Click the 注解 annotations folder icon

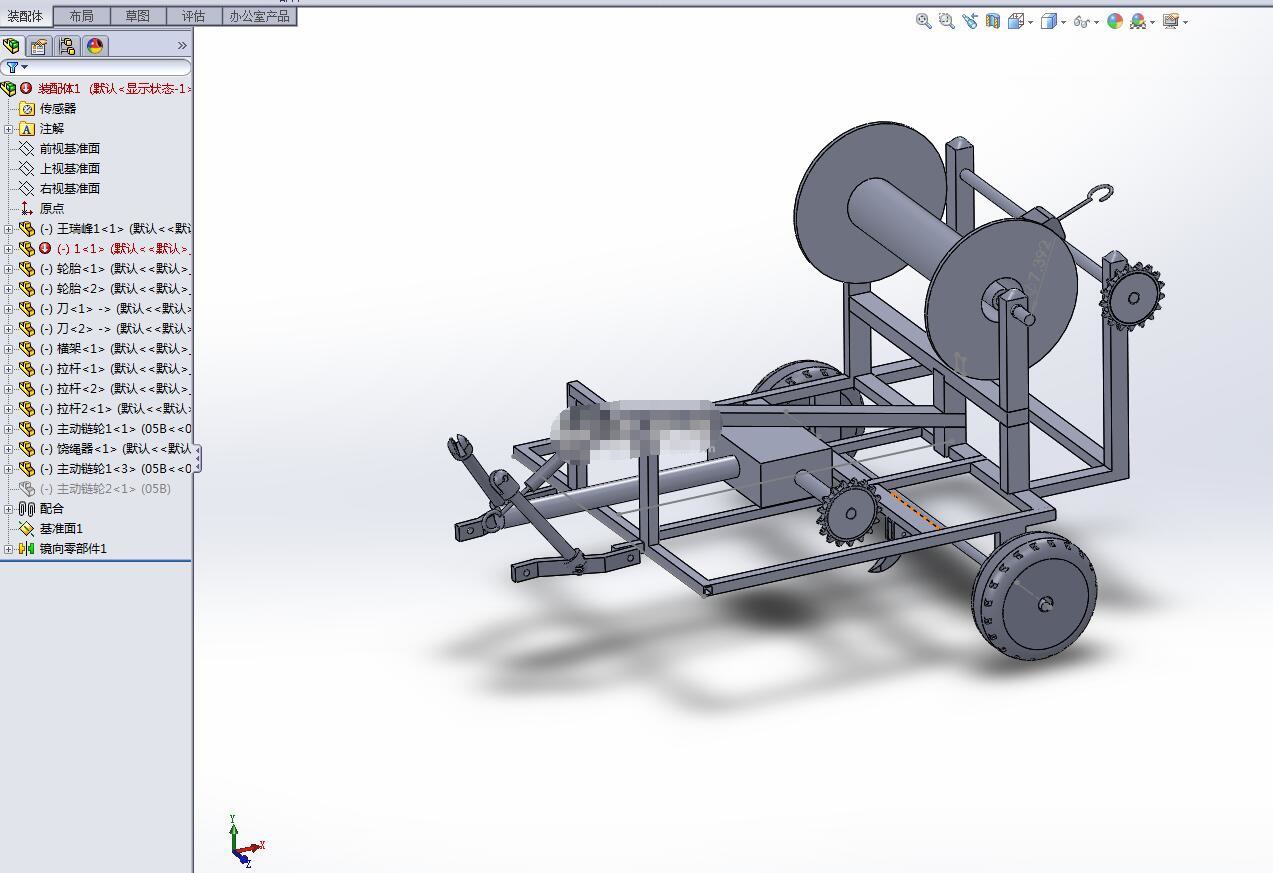27,128
